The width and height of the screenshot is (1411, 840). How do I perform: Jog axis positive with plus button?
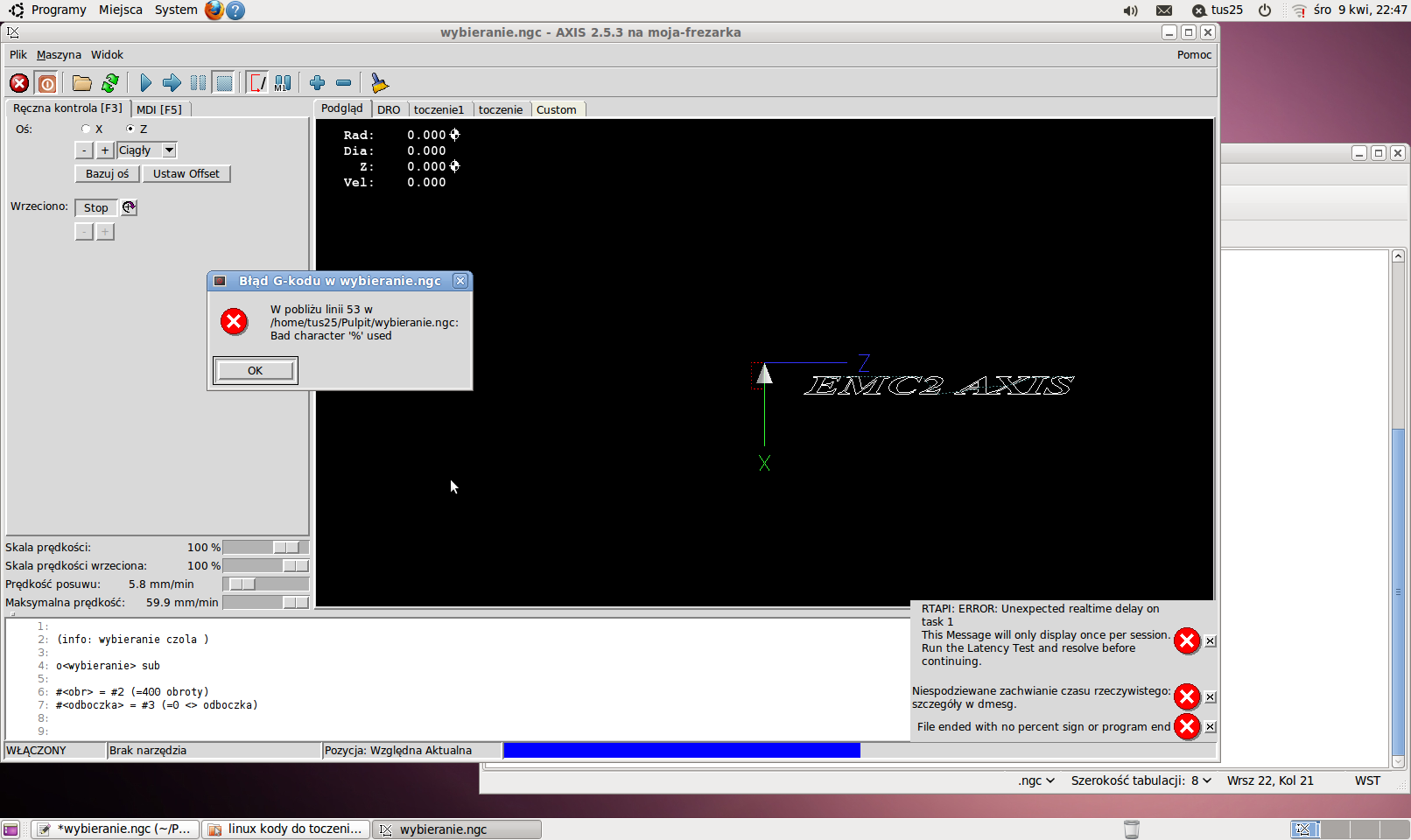pyautogui.click(x=105, y=150)
